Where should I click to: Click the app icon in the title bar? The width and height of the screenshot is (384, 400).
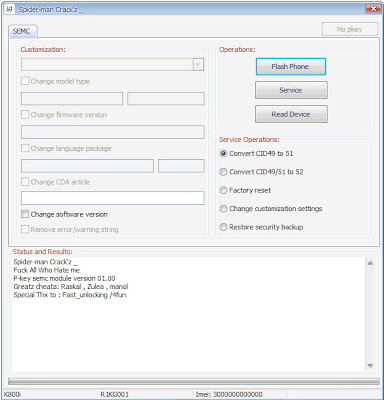coord(10,9)
